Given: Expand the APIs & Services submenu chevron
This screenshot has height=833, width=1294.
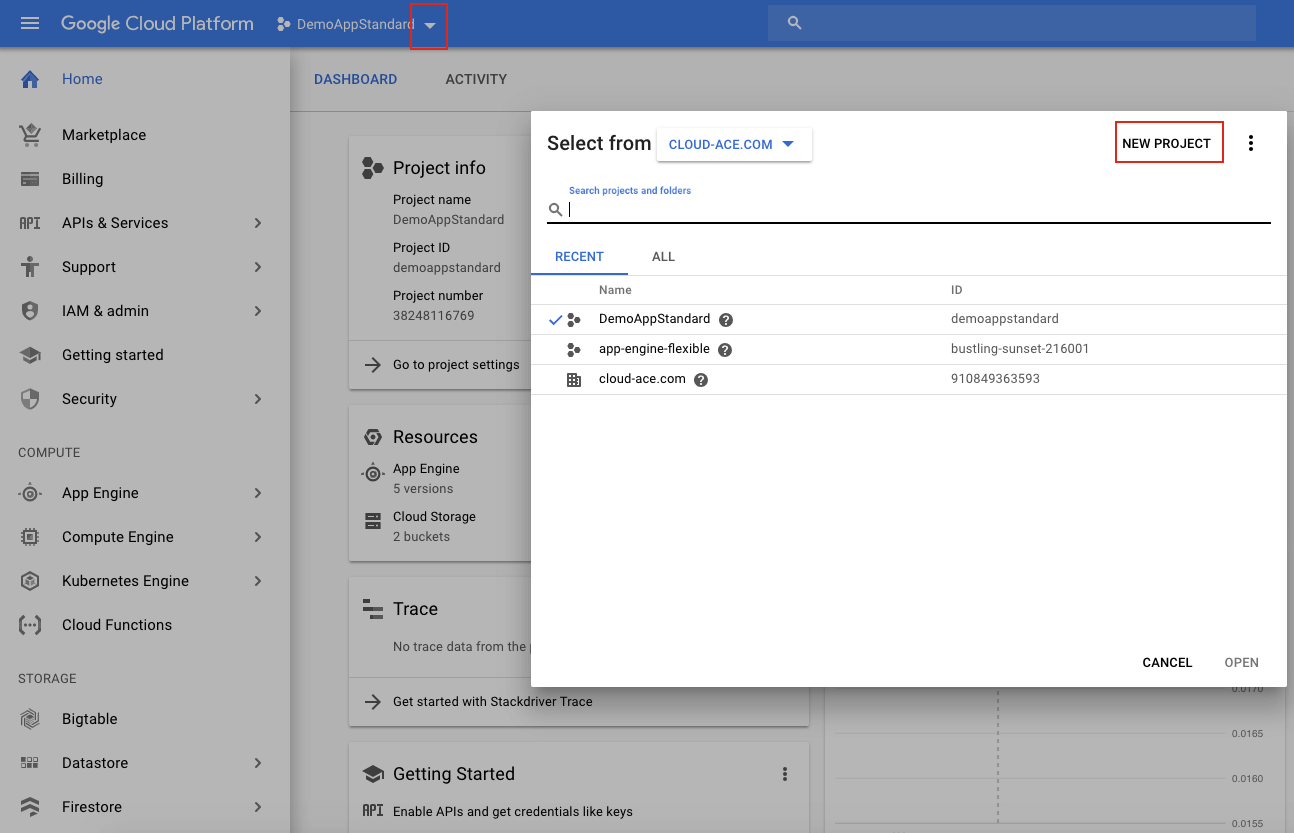Looking at the screenshot, I should pos(258,223).
